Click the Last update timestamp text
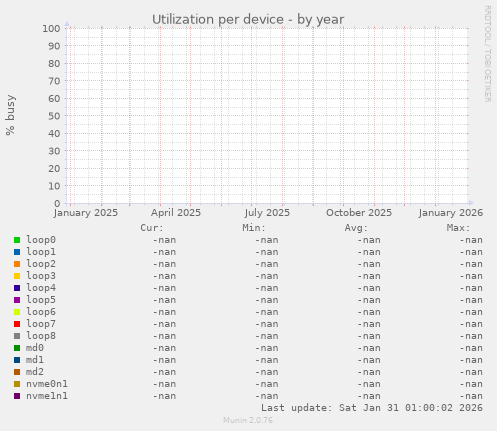This screenshot has width=497, height=431. [372, 408]
